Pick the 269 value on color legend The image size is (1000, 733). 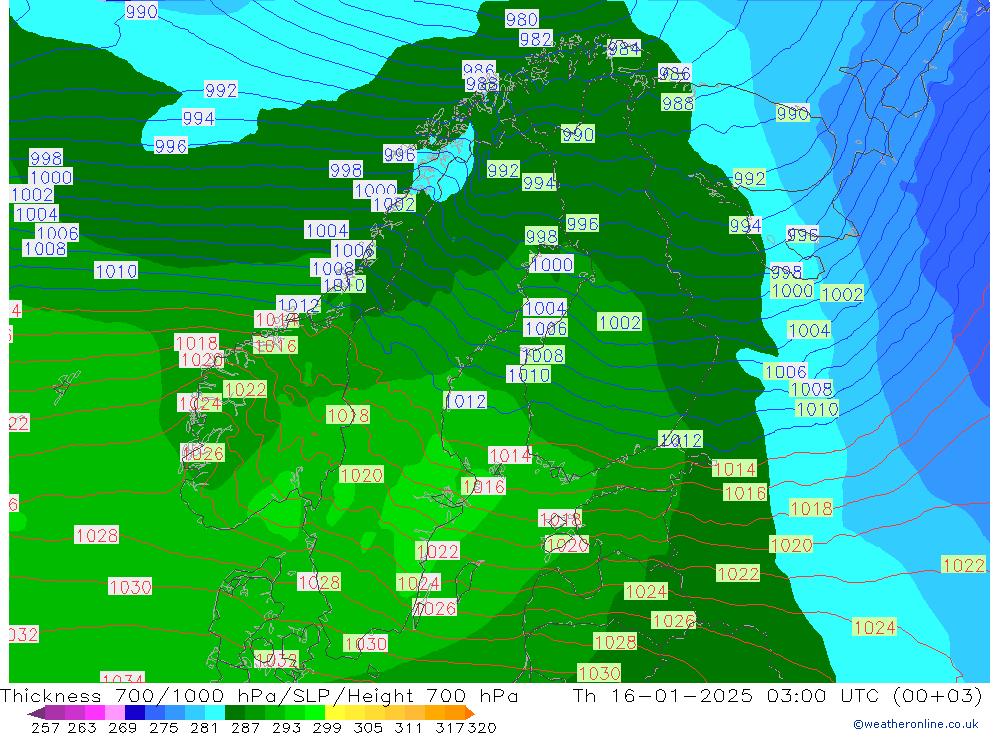(122, 727)
